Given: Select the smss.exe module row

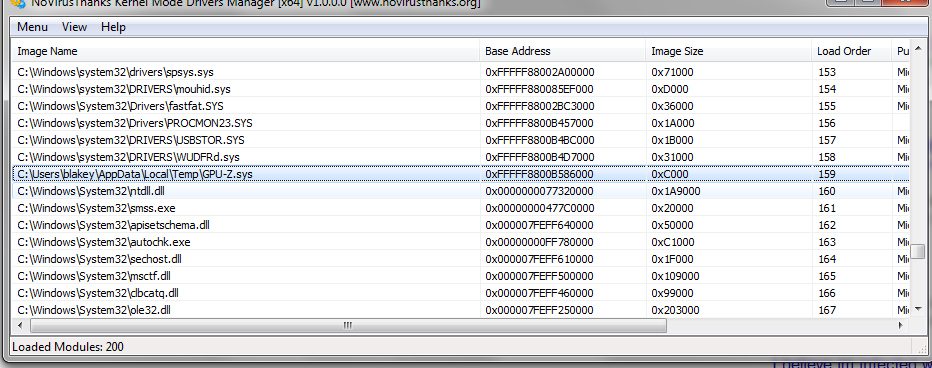Looking at the screenshot, I should (461, 208).
